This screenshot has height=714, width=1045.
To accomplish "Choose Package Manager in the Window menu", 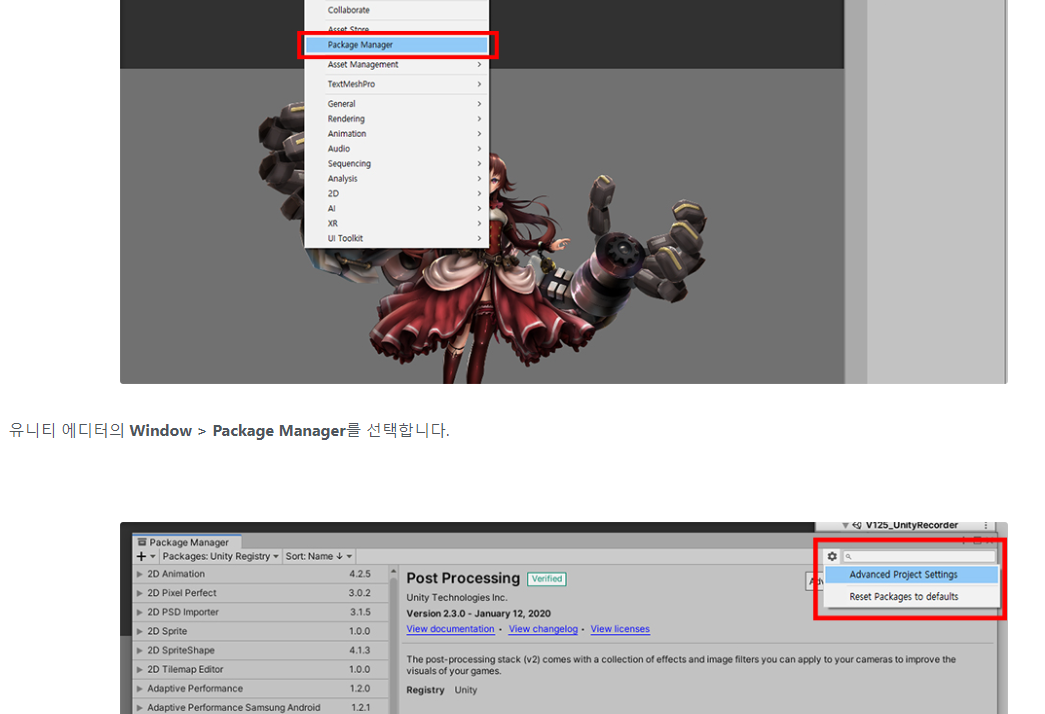I will (397, 45).
